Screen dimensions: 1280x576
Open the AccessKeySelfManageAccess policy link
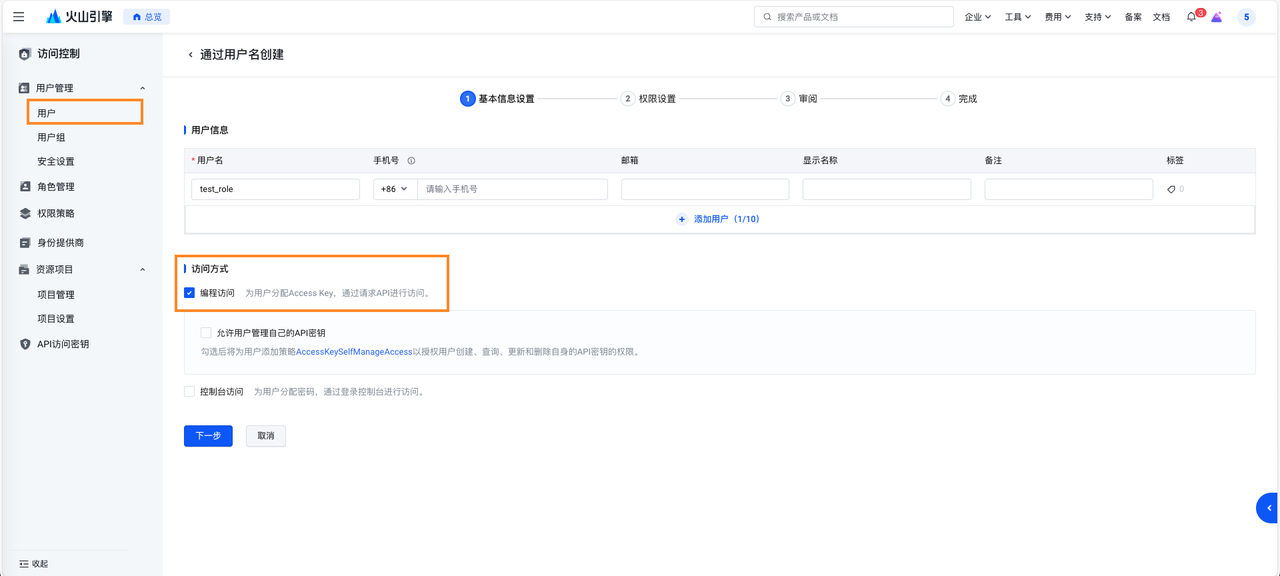354,352
